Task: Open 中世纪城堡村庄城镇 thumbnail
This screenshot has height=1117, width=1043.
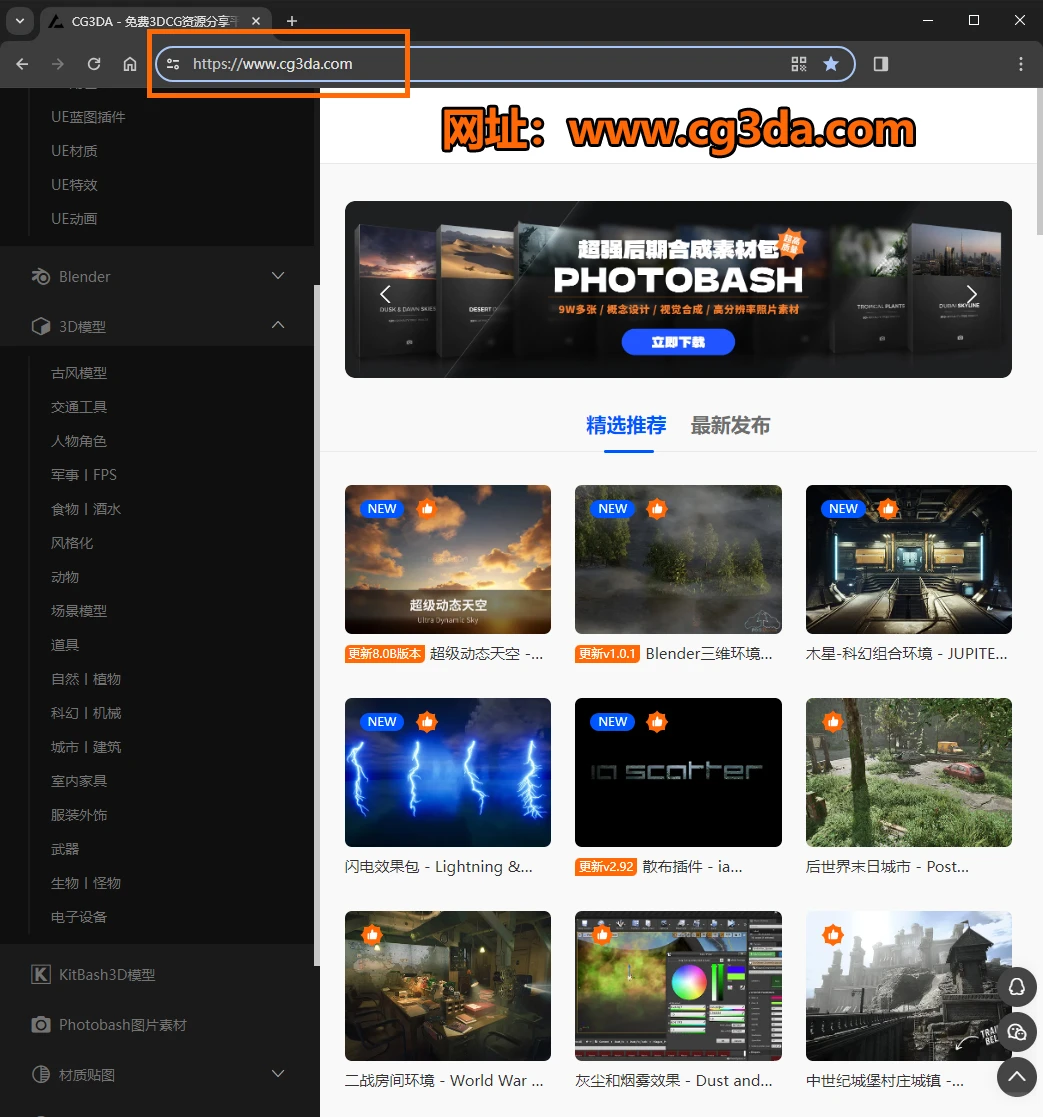Action: (908, 986)
